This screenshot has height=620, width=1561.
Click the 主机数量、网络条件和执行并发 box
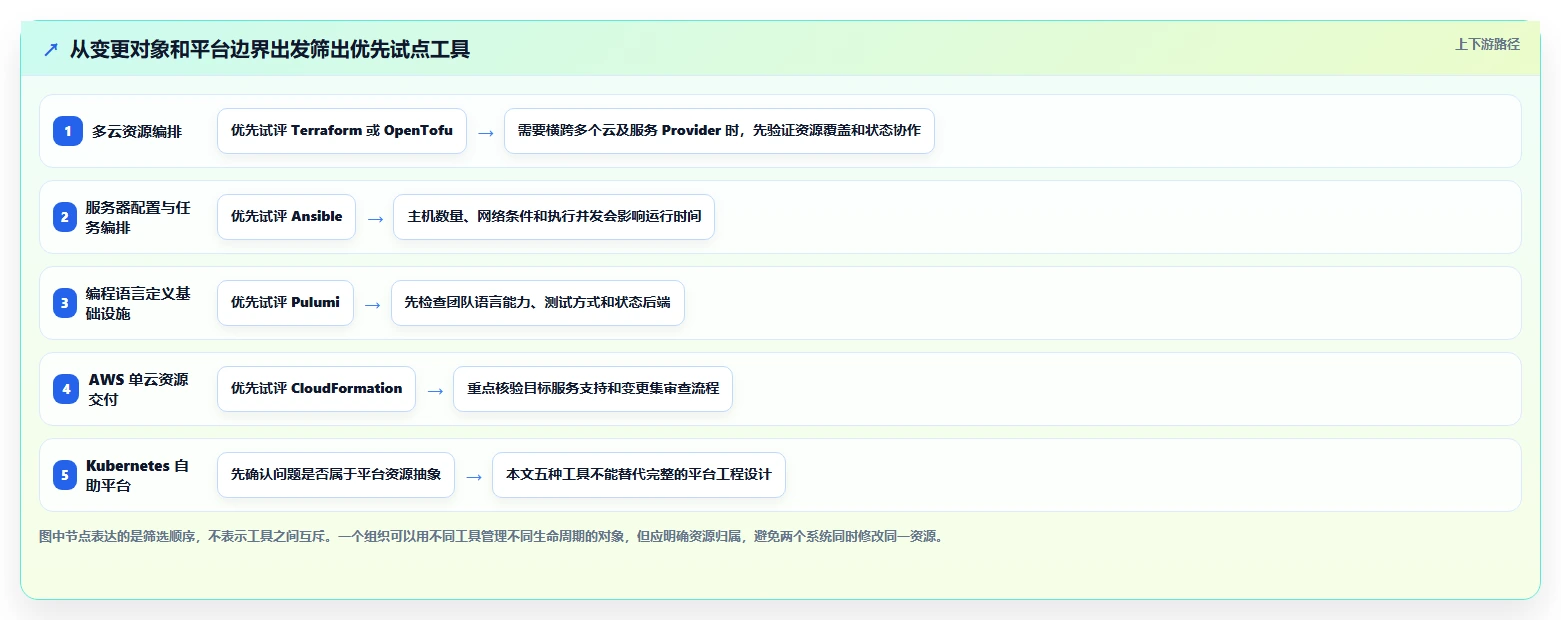[554, 217]
